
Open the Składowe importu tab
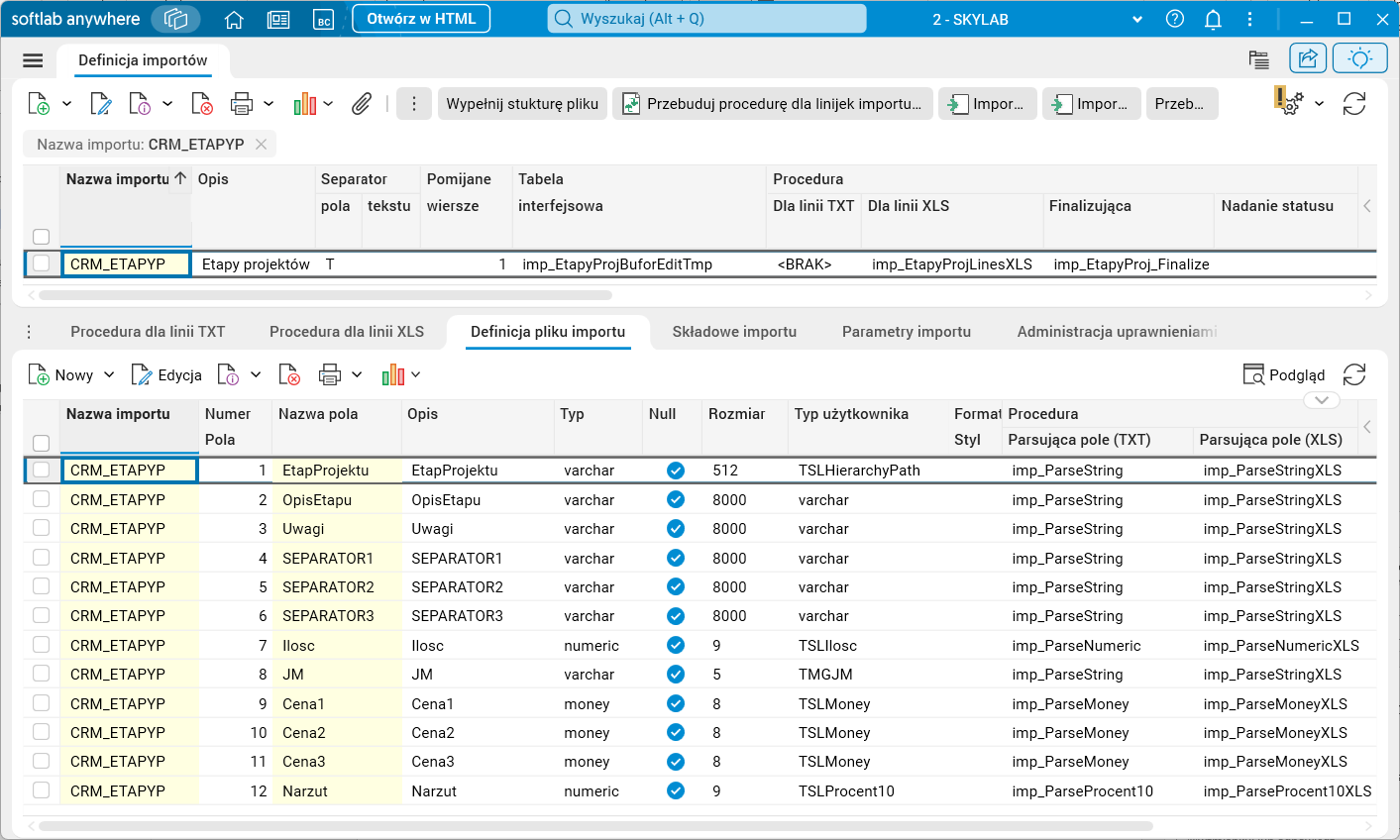734,332
